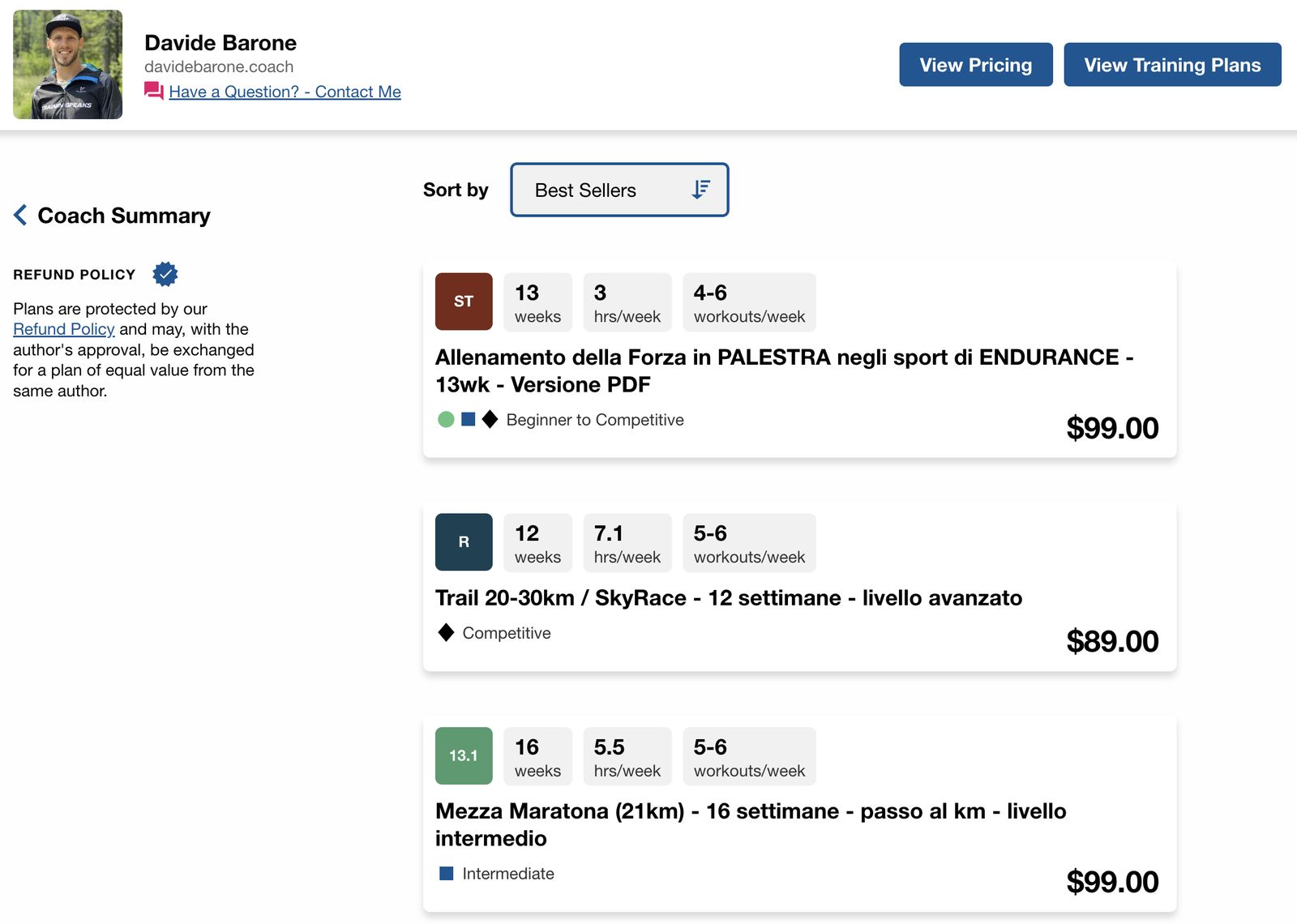This screenshot has width=1297, height=924.
Task: Click the Intermediate level label
Action: point(508,874)
